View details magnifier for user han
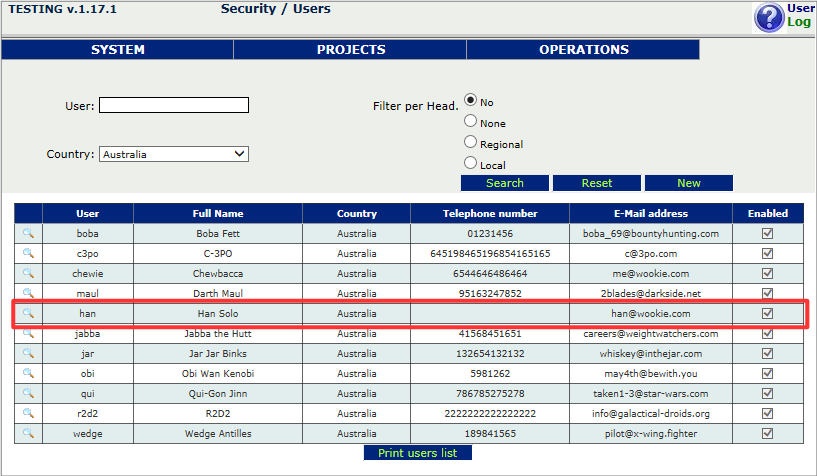The image size is (817, 476). tap(28, 313)
